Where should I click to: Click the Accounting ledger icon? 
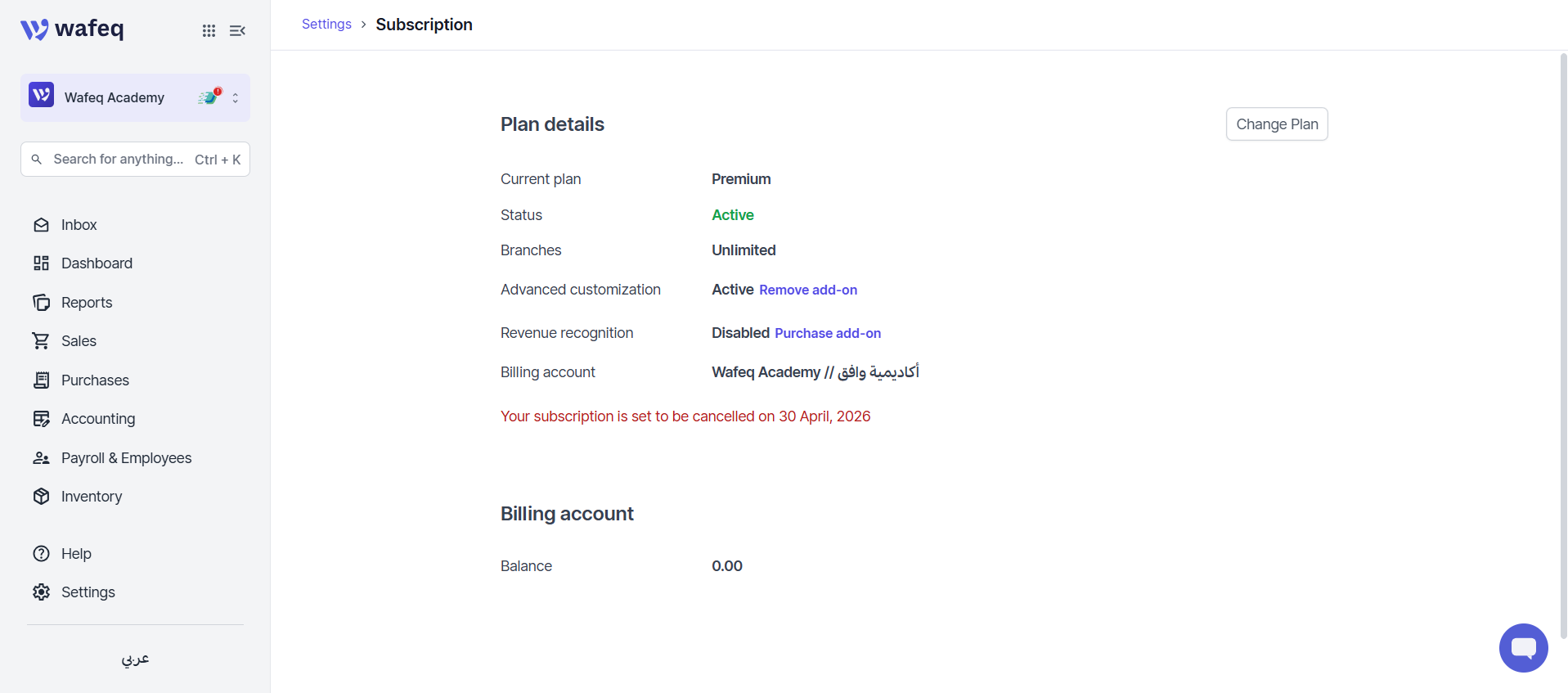click(42, 419)
